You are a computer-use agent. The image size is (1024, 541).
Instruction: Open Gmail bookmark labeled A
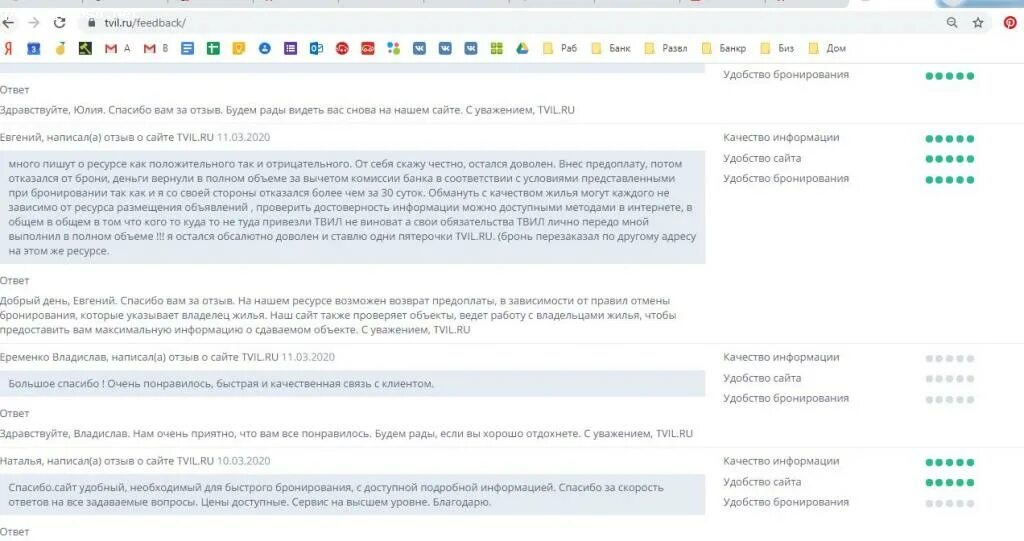(118, 48)
